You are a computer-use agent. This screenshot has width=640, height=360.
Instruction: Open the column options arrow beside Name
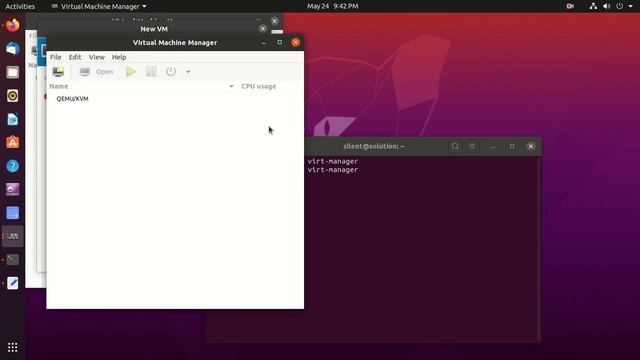pos(231,86)
